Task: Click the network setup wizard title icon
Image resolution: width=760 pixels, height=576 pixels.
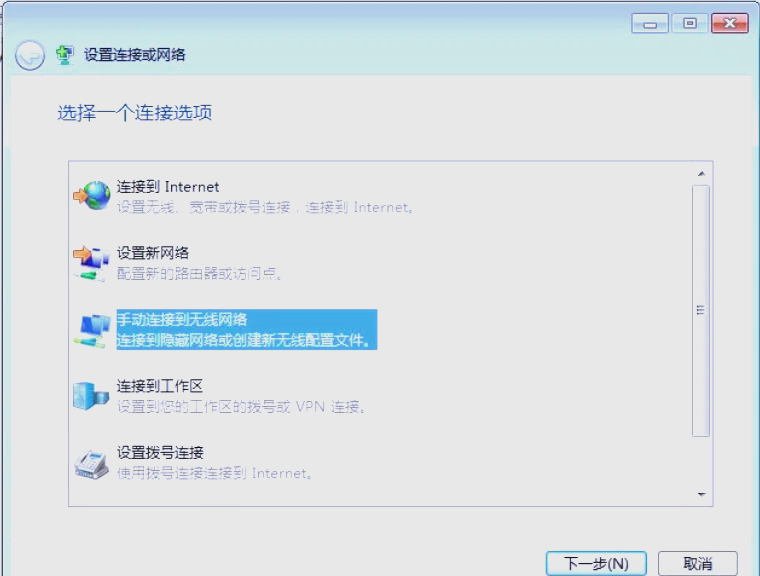Action: click(64, 55)
